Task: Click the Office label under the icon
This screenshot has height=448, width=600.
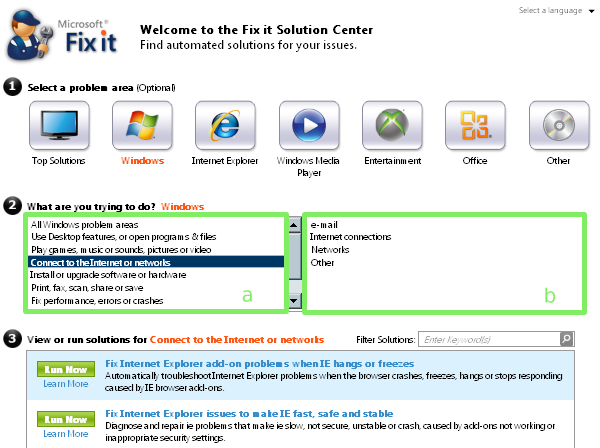Action: (475, 161)
